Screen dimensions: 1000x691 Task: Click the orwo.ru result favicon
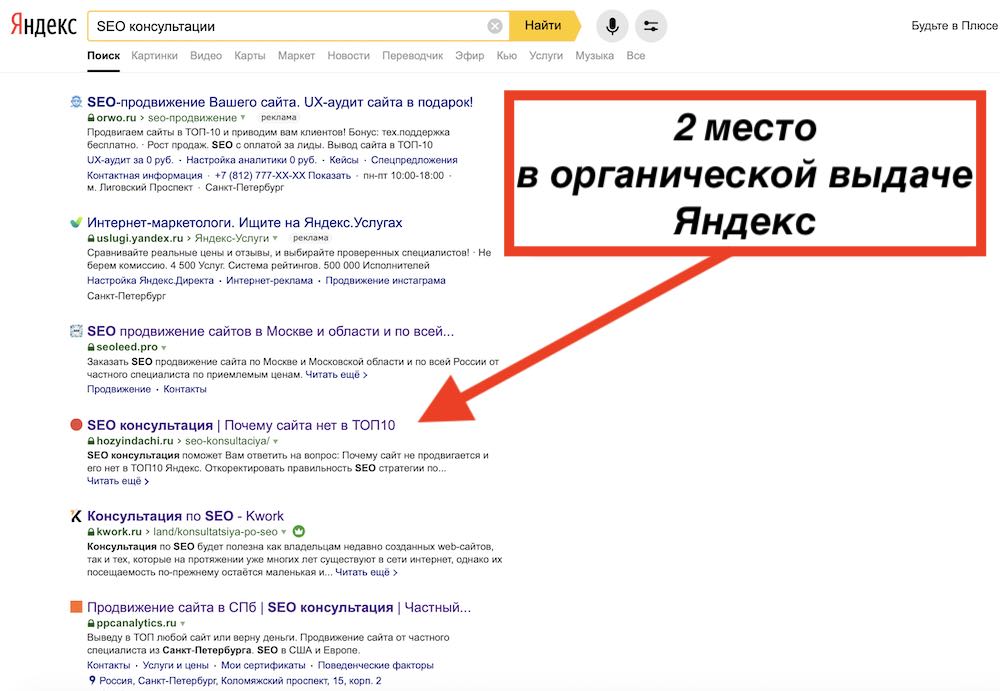(x=76, y=101)
